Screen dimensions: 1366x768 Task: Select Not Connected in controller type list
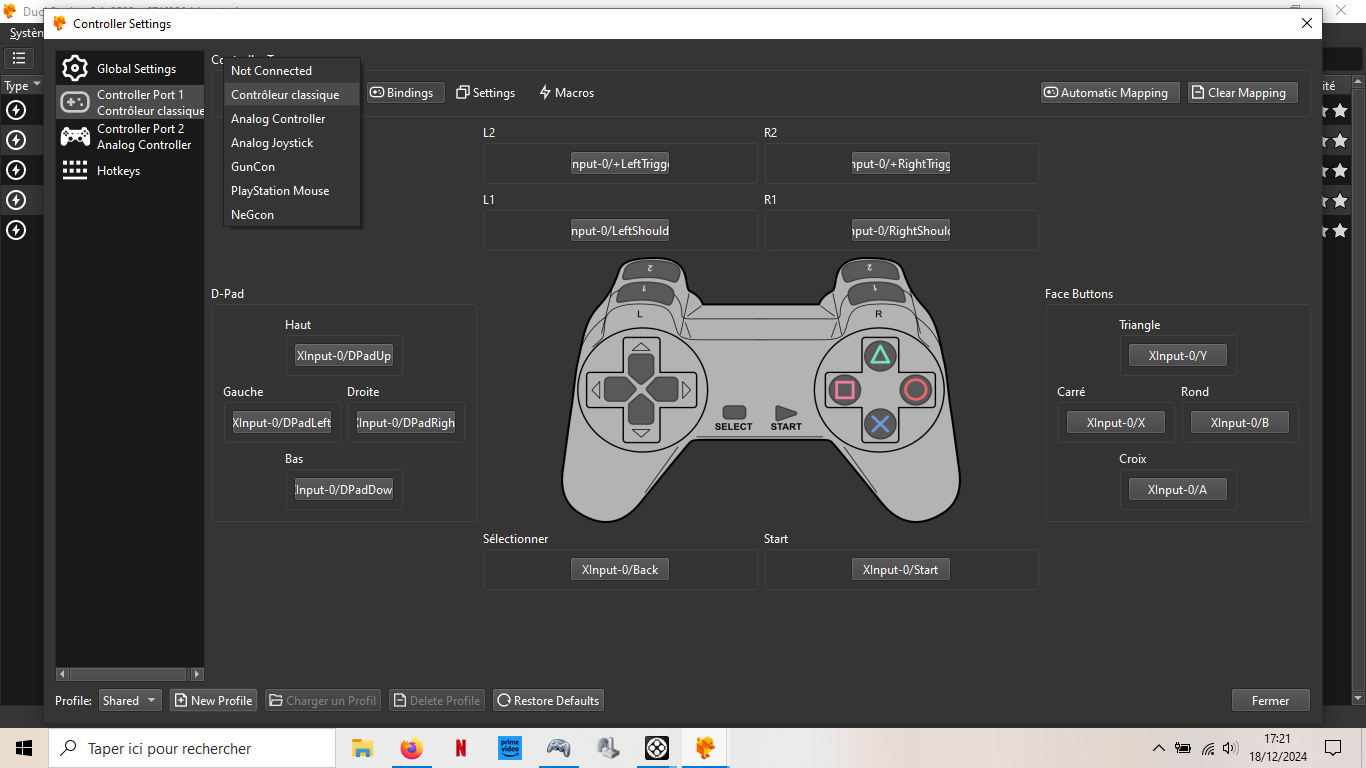(x=271, y=71)
